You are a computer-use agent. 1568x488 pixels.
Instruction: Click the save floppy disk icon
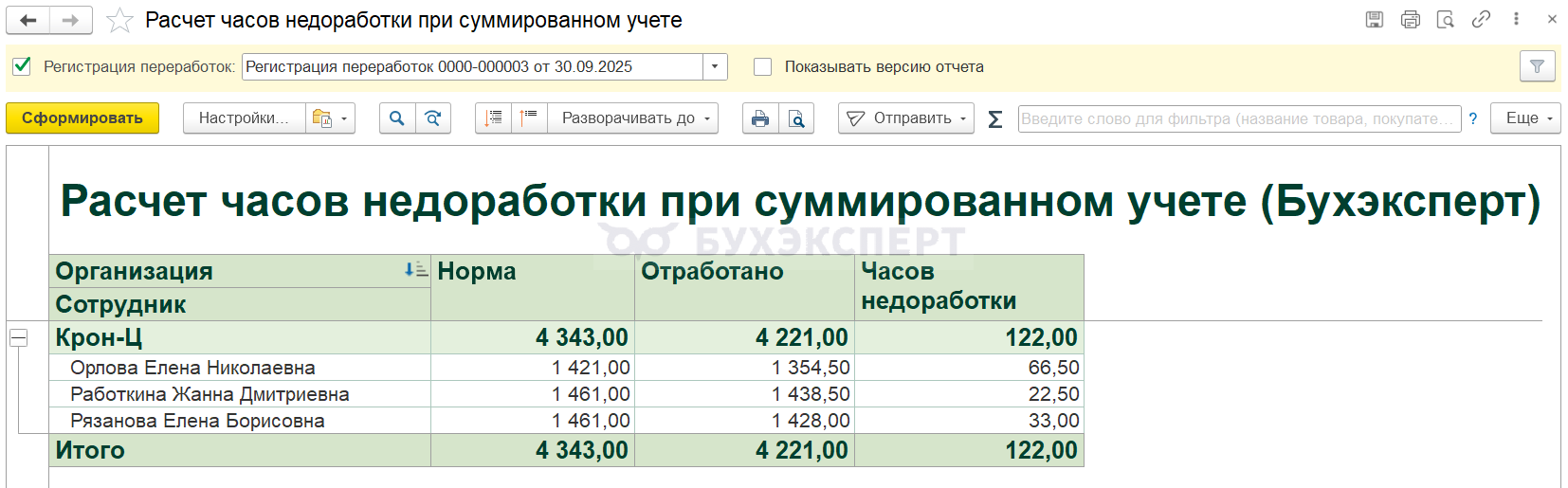pos(1374,19)
